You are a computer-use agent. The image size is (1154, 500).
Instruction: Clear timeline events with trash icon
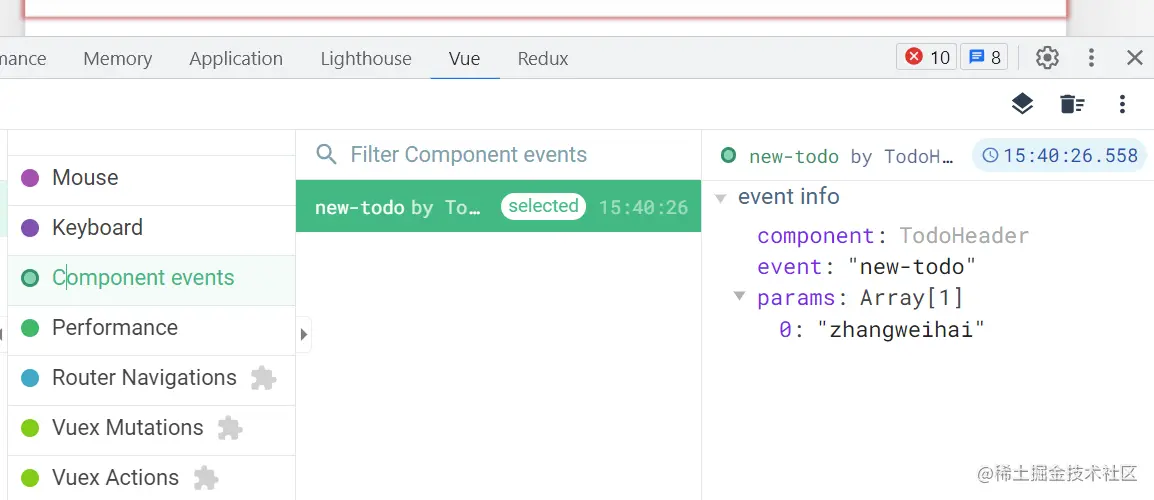click(1072, 104)
